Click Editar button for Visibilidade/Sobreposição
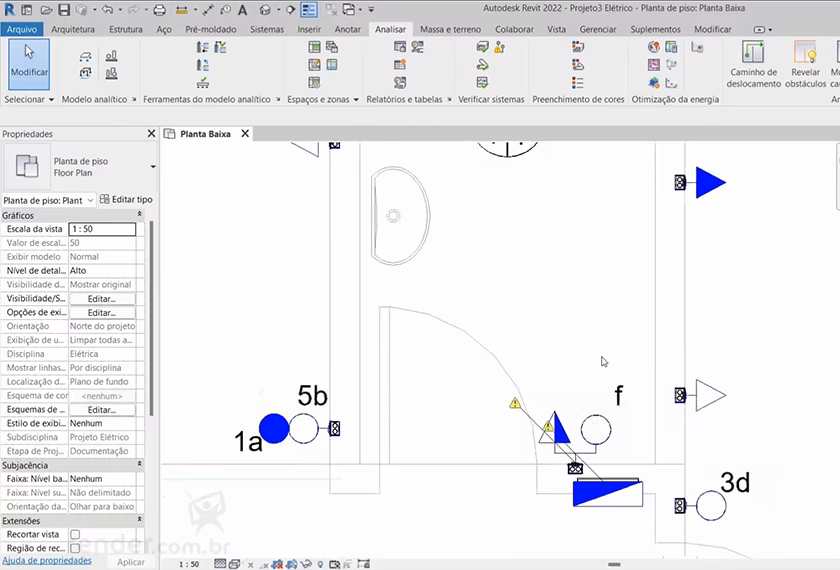The width and height of the screenshot is (840, 570). [101, 299]
